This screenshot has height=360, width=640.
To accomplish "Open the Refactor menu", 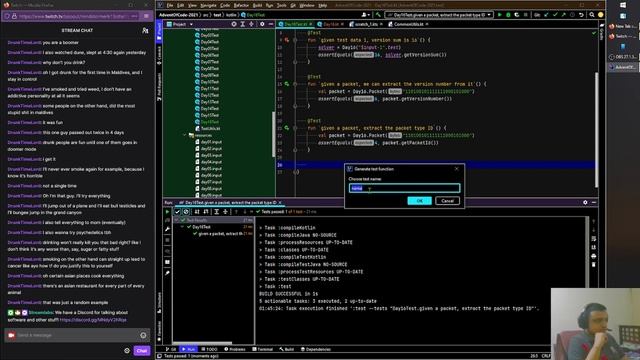I will tap(241, 5).
